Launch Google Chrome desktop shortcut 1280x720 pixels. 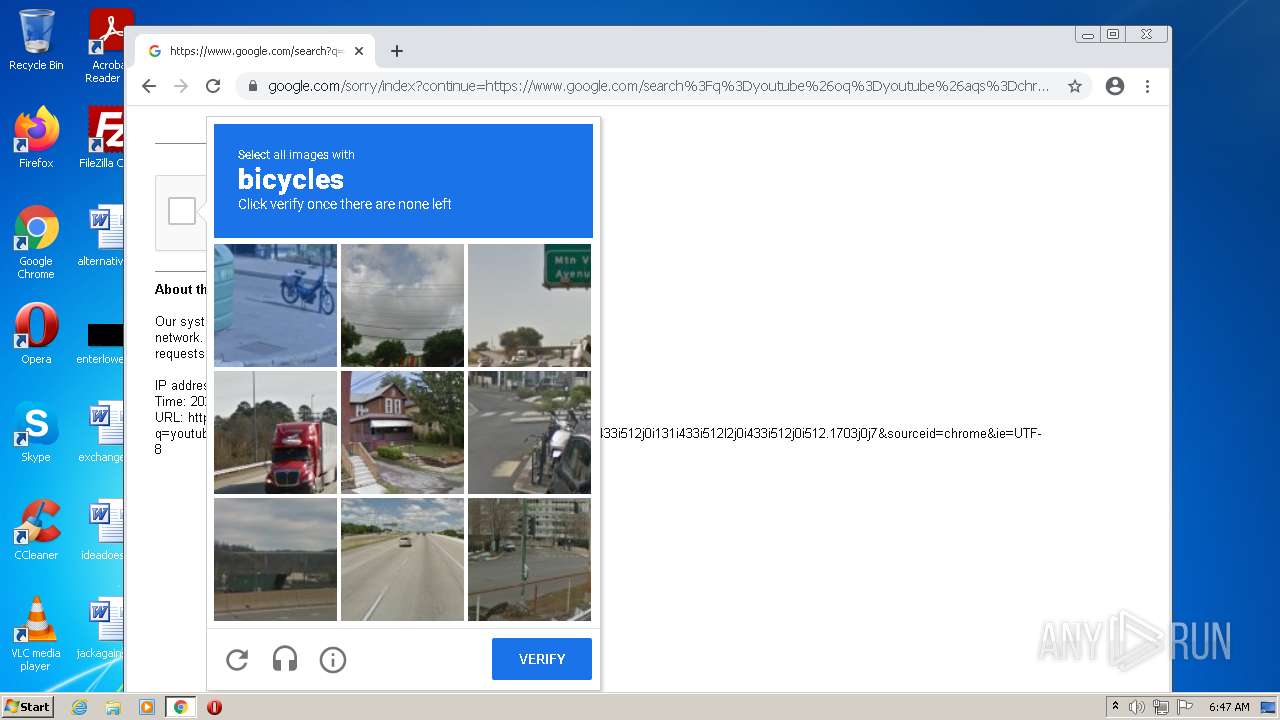point(36,241)
